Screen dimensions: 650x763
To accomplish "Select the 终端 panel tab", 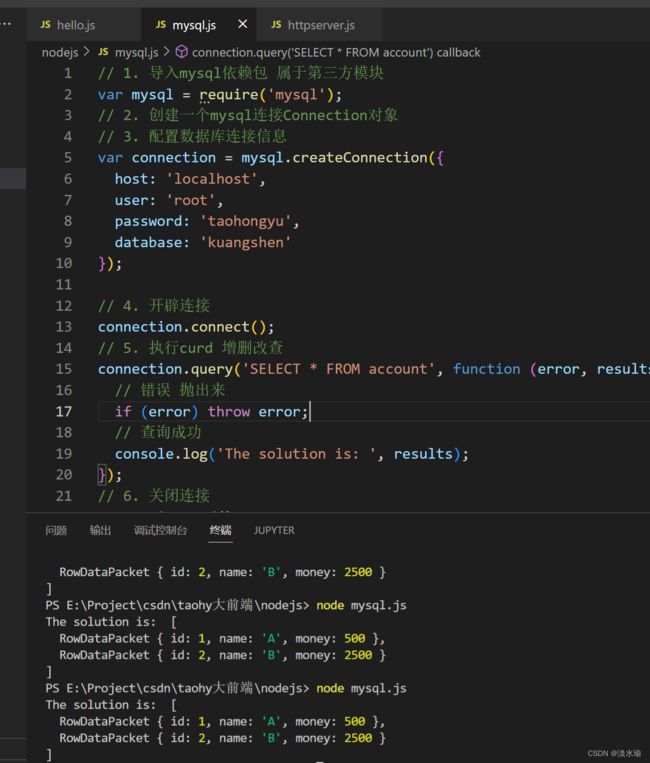I will point(220,530).
